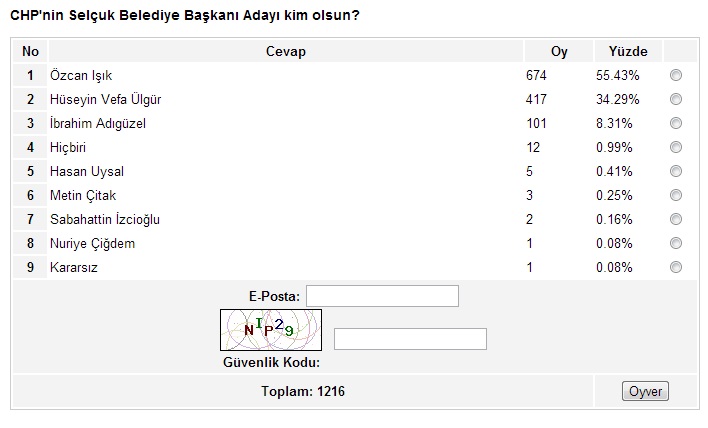Focus the E-Posta input field

[x=382, y=296]
